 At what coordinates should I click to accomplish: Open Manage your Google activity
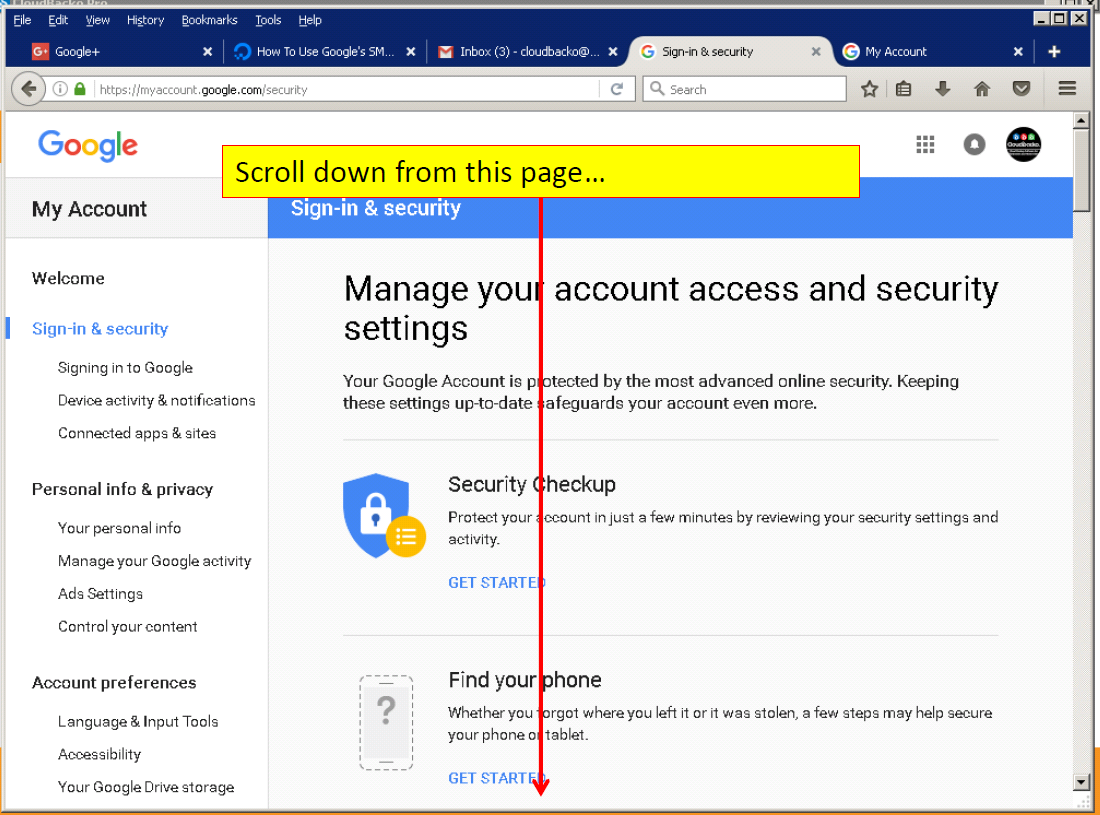coord(154,561)
